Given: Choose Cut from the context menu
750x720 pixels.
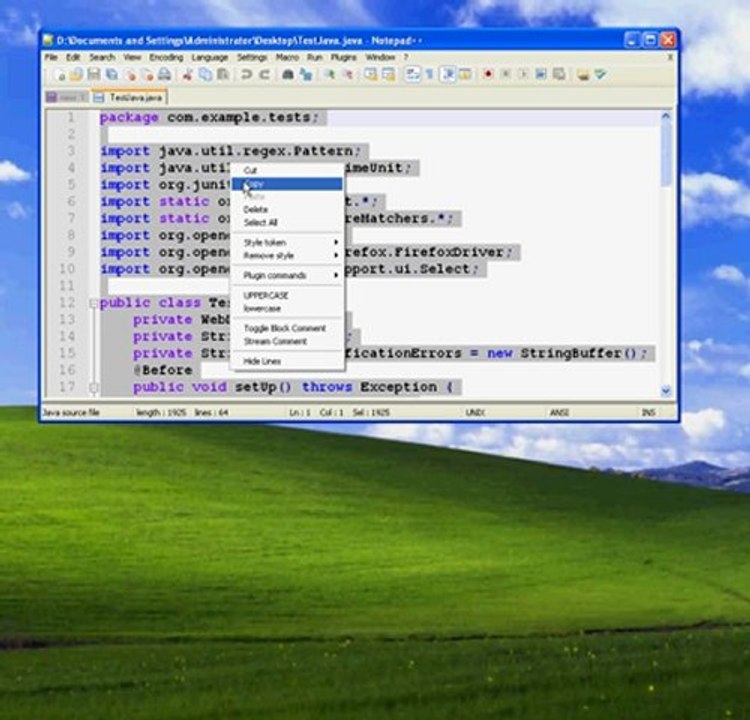Looking at the screenshot, I should [x=287, y=170].
